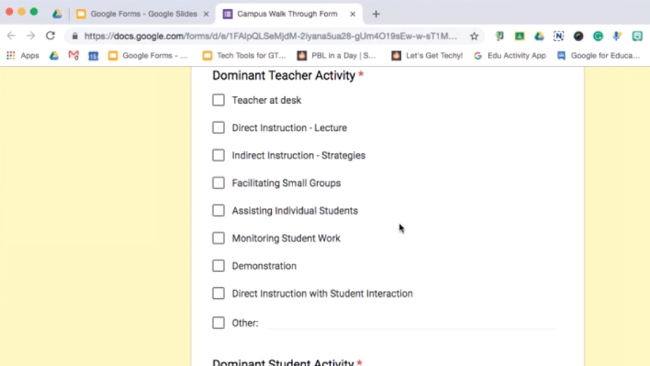Check Direct Instruction with Student Interaction
This screenshot has height=366, width=650.
(x=218, y=293)
